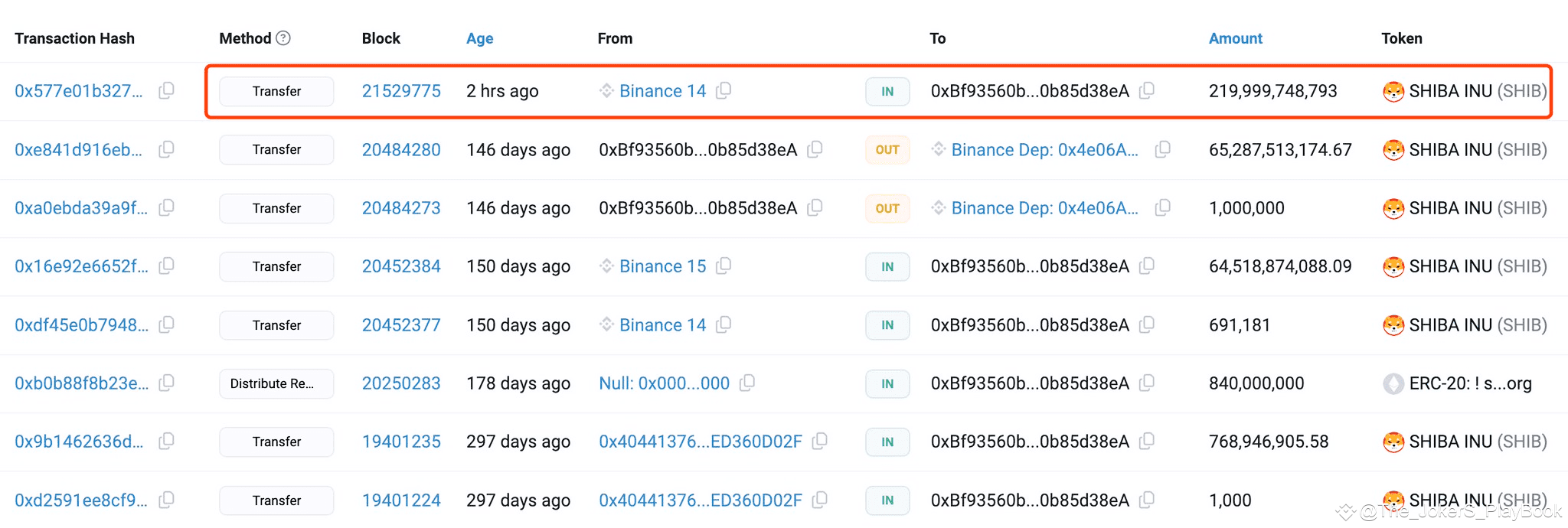Copy transaction hash 0xe841d916eb
This screenshot has height=528, width=1568.
[x=166, y=149]
